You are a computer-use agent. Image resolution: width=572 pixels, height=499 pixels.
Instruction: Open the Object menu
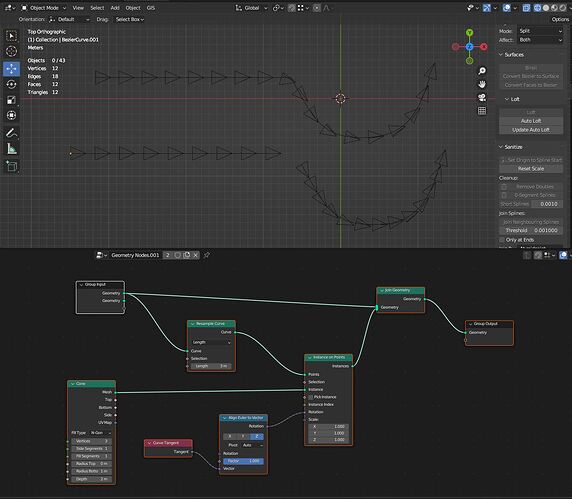click(133, 8)
